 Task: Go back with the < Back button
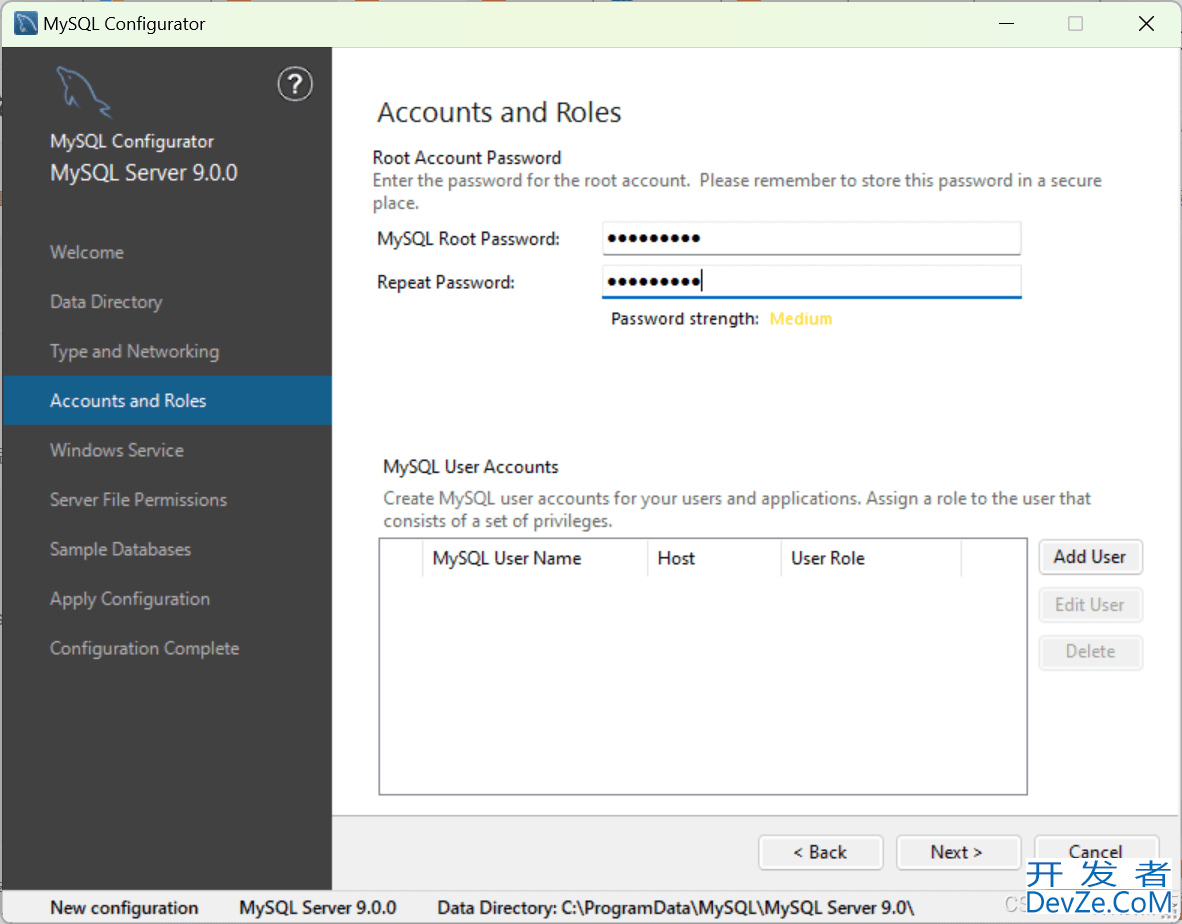[x=820, y=852]
